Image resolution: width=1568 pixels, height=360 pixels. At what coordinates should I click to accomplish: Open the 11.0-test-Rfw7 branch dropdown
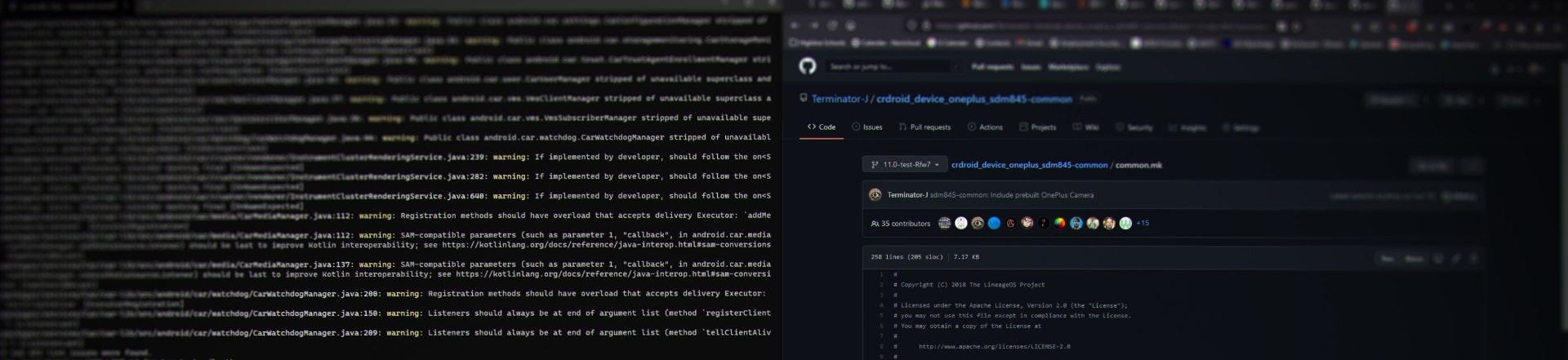905,165
